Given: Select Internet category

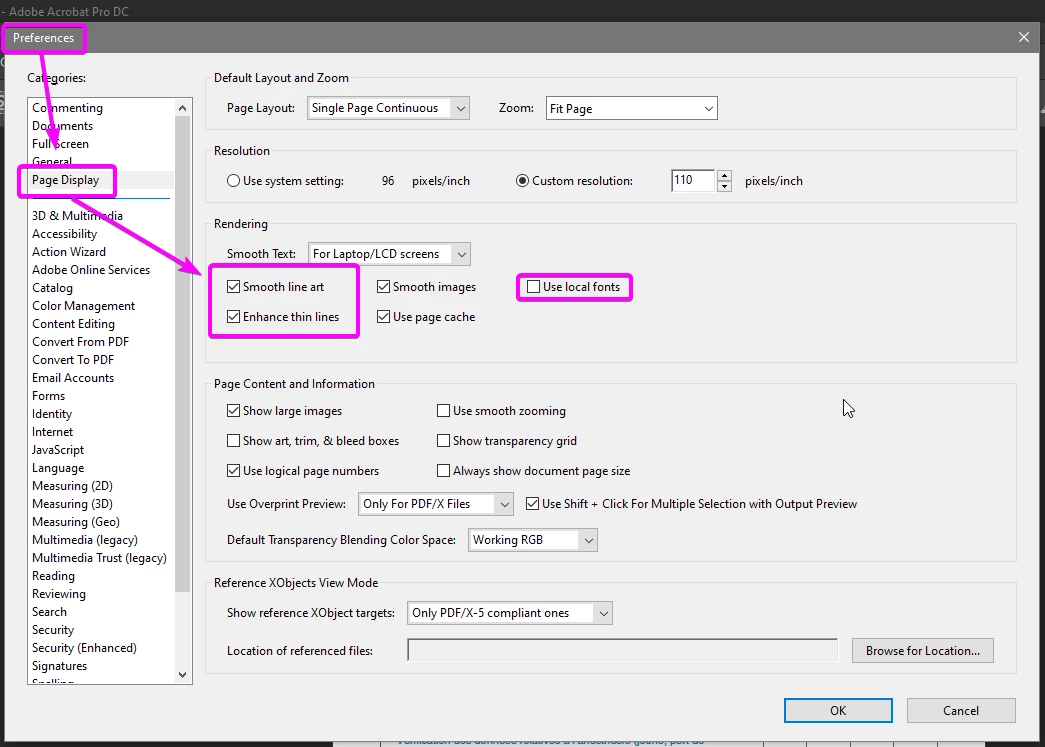Looking at the screenshot, I should coord(52,432).
